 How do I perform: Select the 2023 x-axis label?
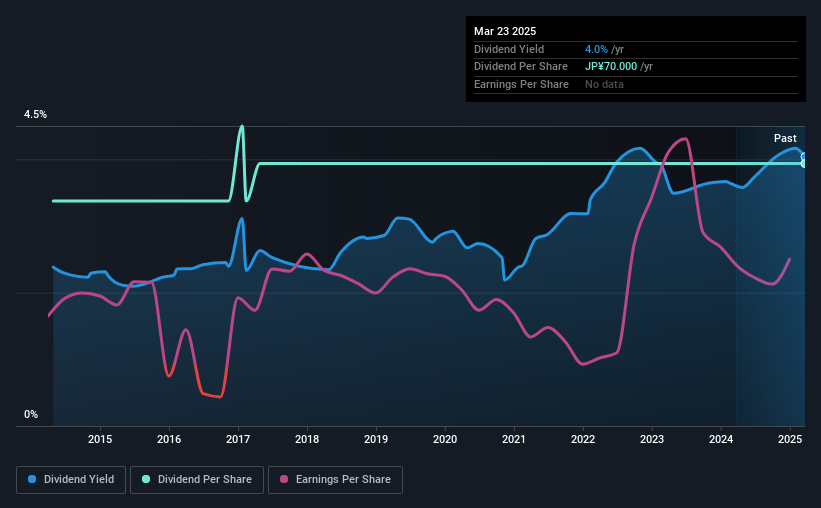click(x=652, y=439)
